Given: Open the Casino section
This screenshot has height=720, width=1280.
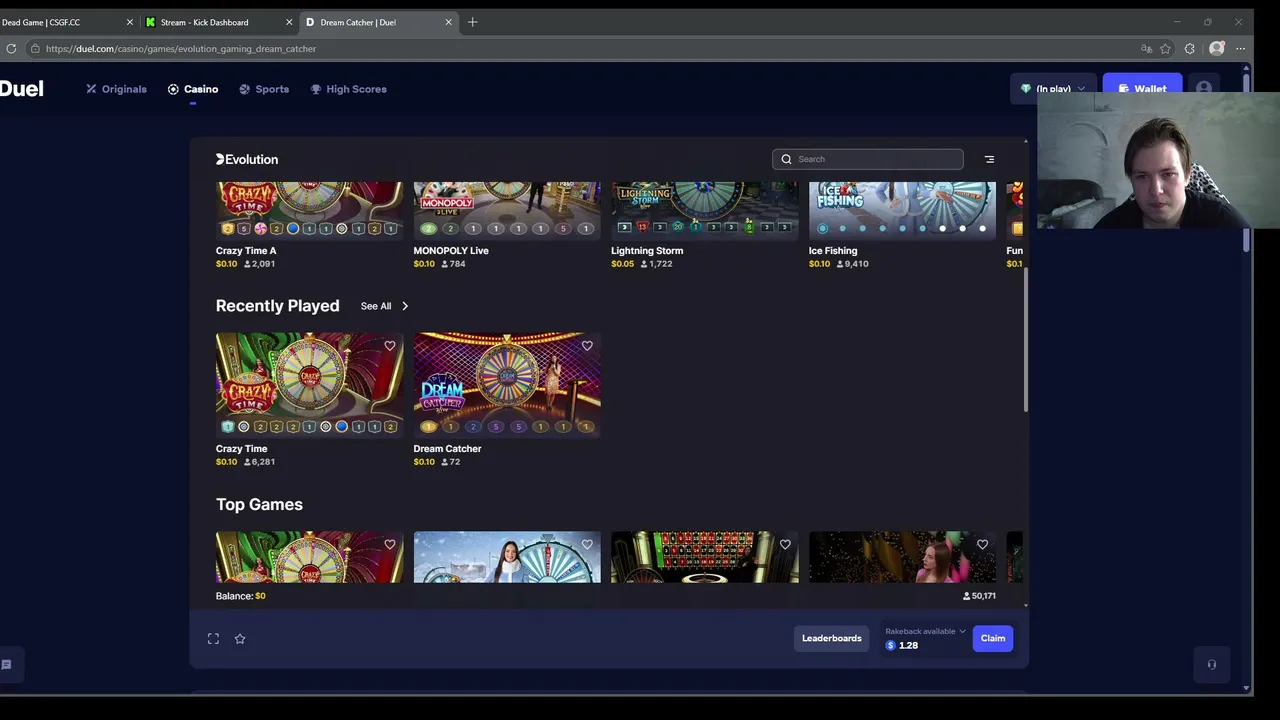Looking at the screenshot, I should [x=193, y=89].
